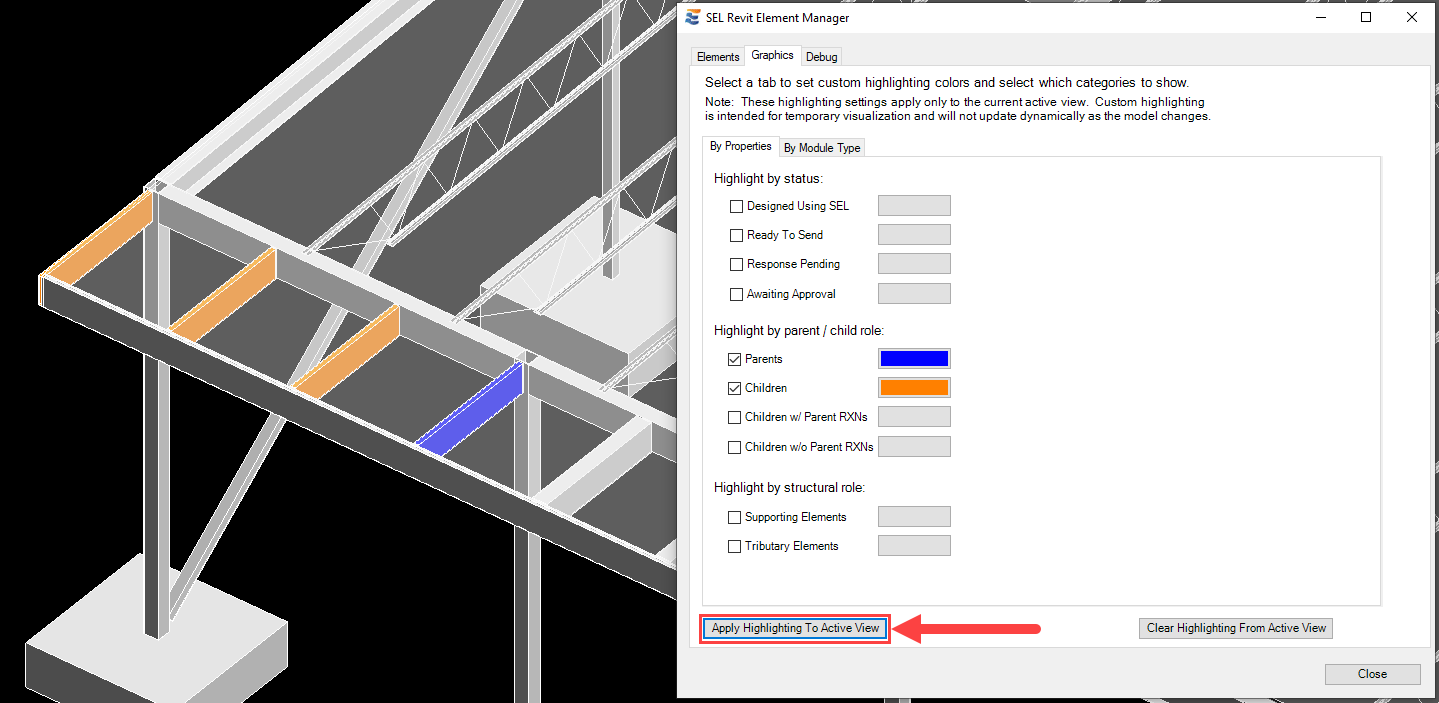Click the 'Highlight by structural role:' heading

coord(789,488)
